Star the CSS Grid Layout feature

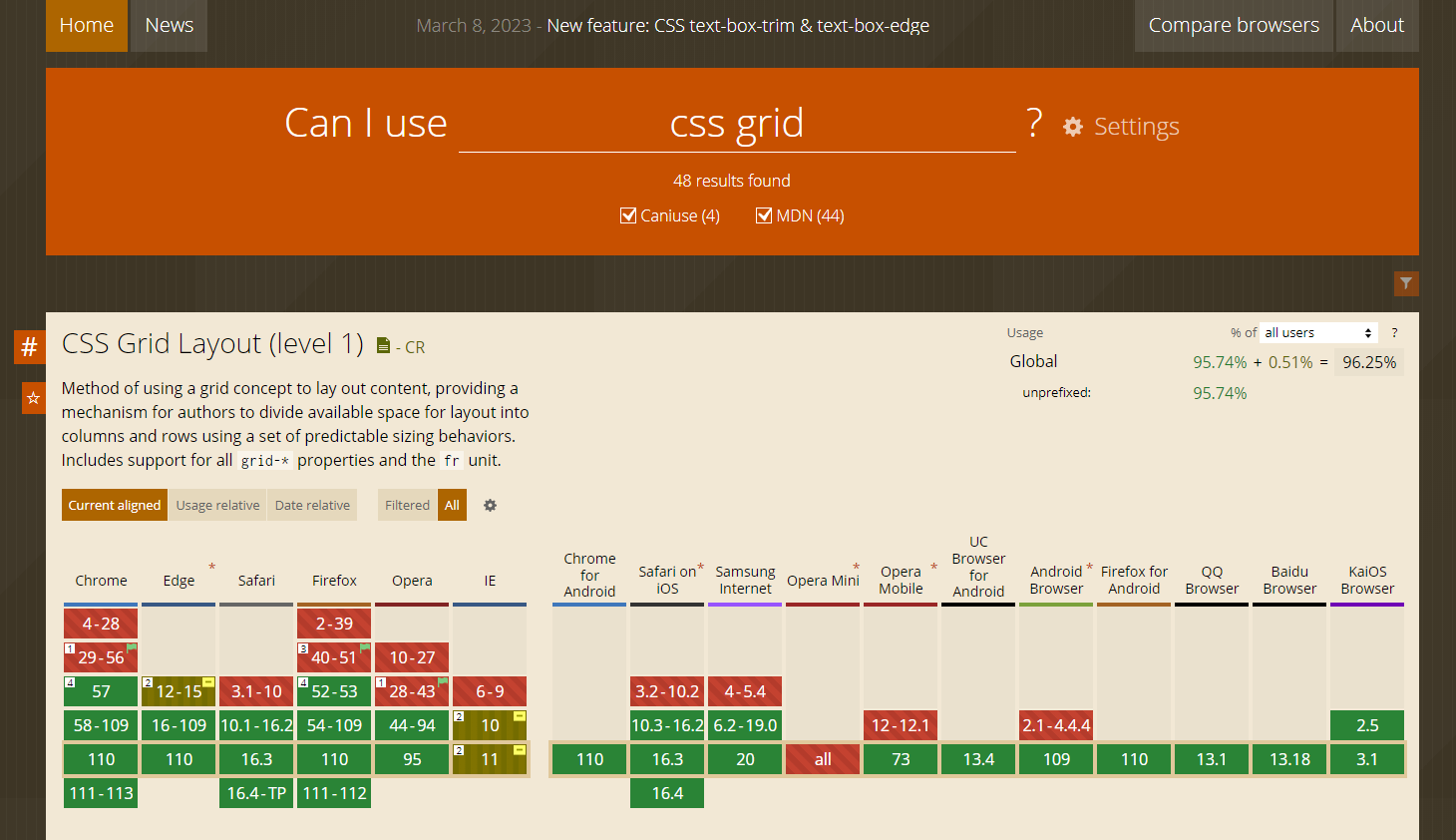pyautogui.click(x=34, y=398)
